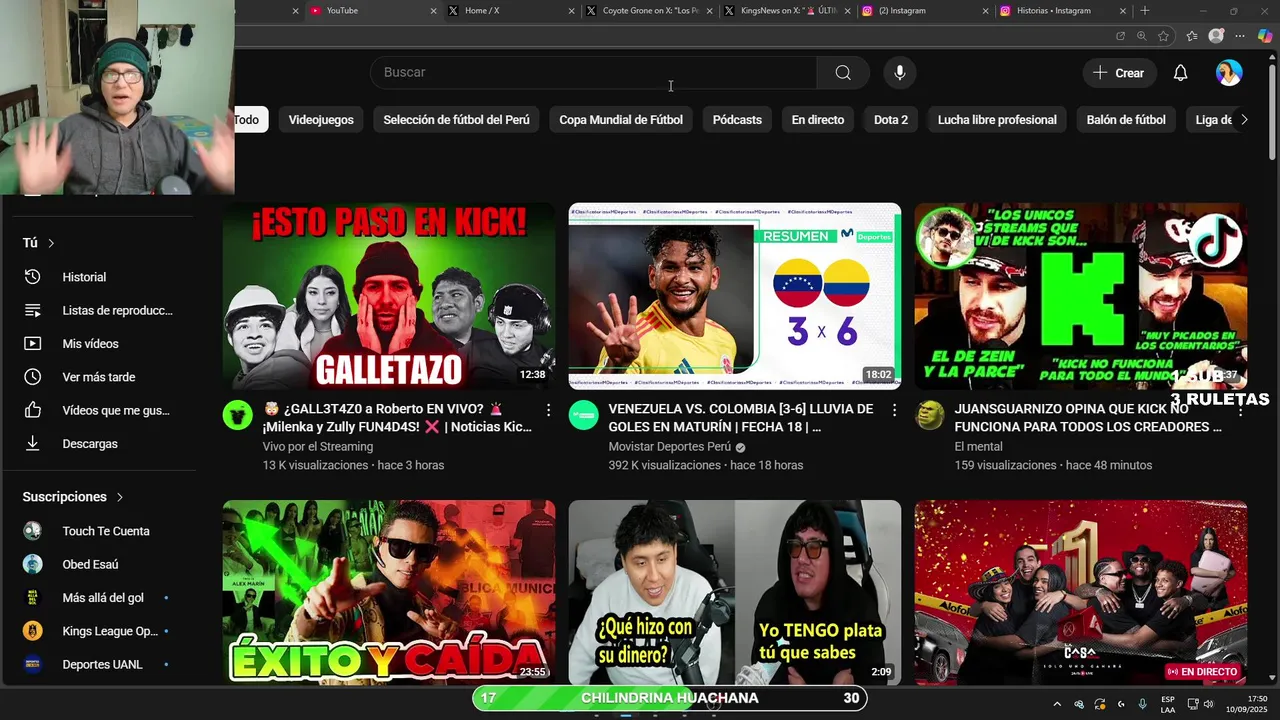Show more category chips with right arrow
Viewport: 1280px width, 720px height.
coord(1244,120)
